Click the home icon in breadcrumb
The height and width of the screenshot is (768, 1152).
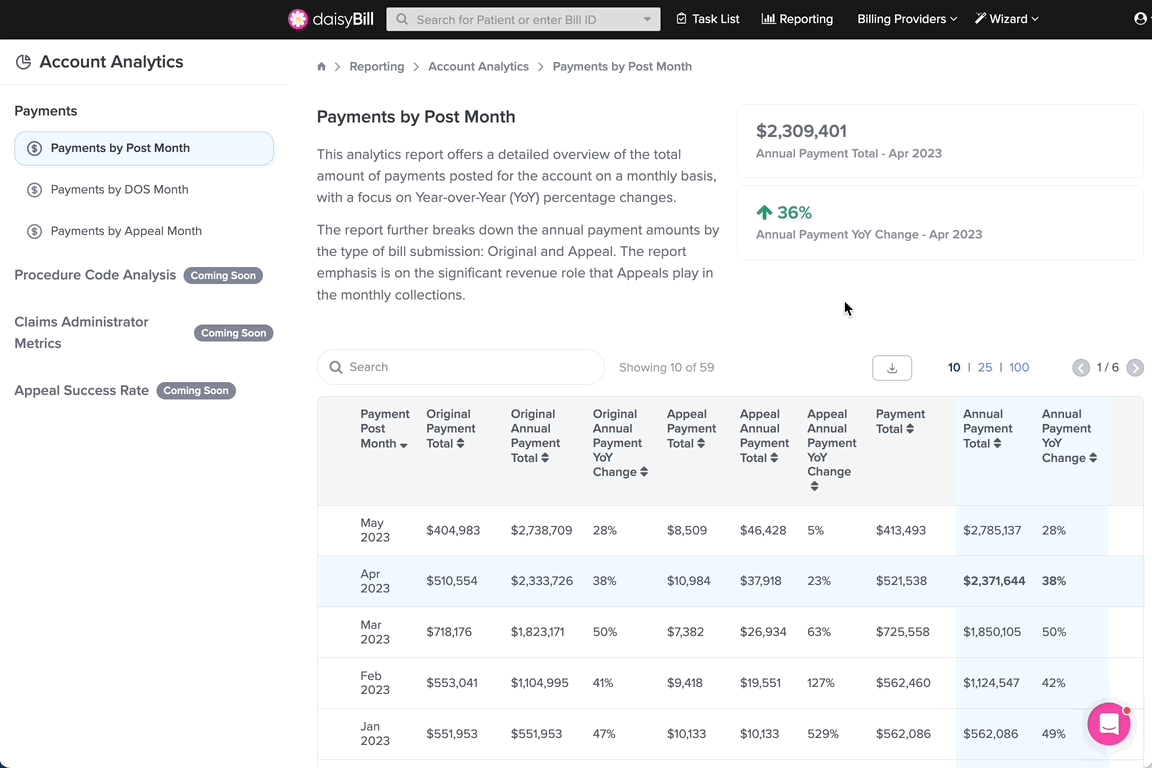[321, 66]
